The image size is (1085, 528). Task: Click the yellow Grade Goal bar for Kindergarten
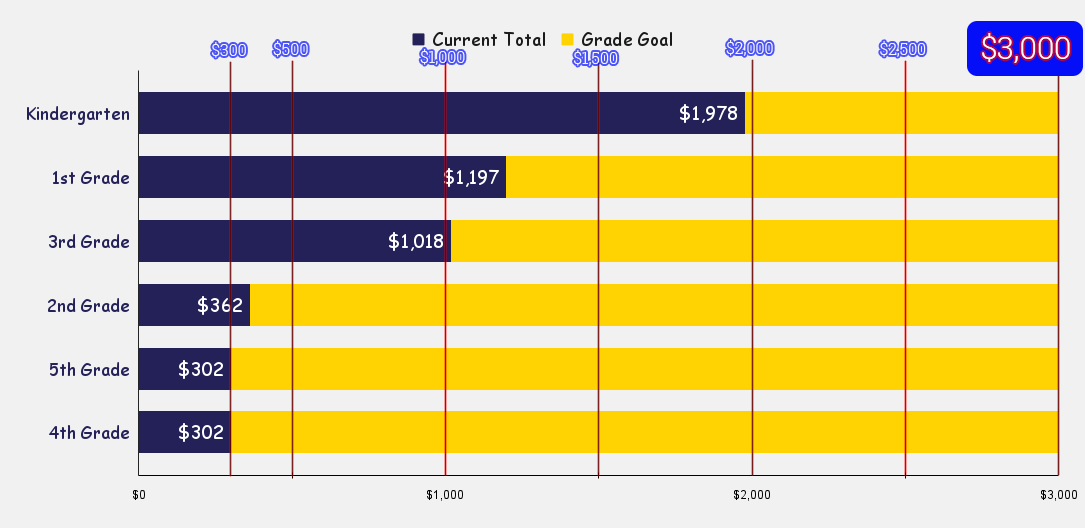click(900, 113)
